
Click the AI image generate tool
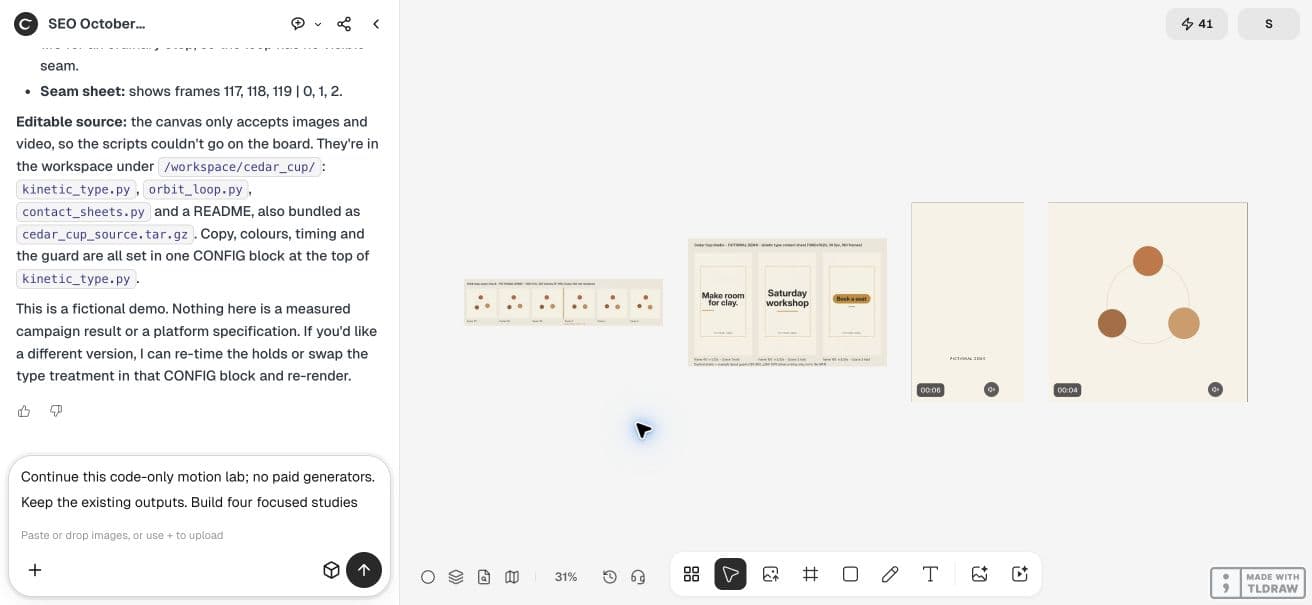[979, 574]
